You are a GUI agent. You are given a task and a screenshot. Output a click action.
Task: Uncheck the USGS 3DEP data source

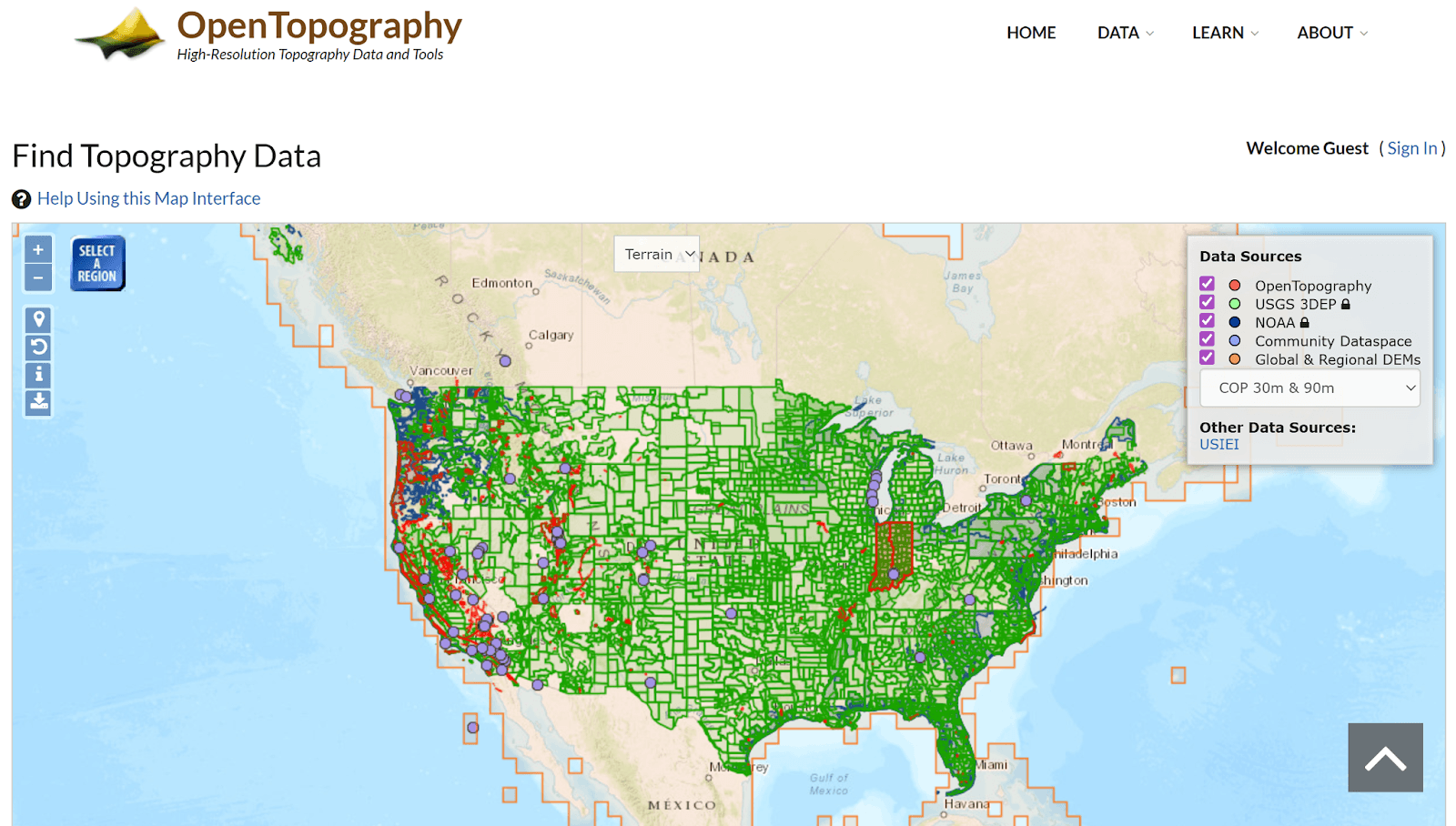1207,302
